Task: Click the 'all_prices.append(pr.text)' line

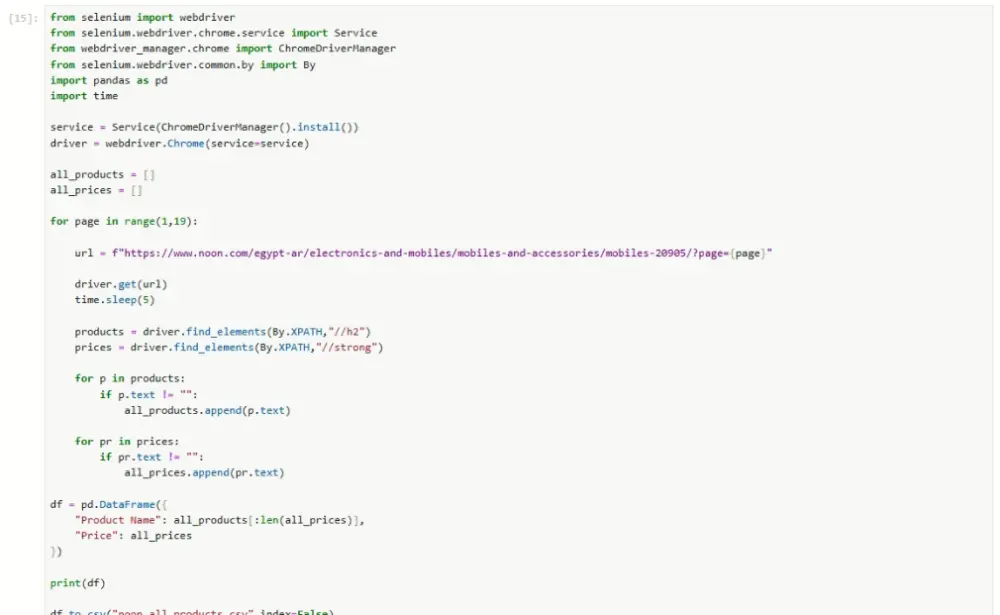Action: coord(204,472)
